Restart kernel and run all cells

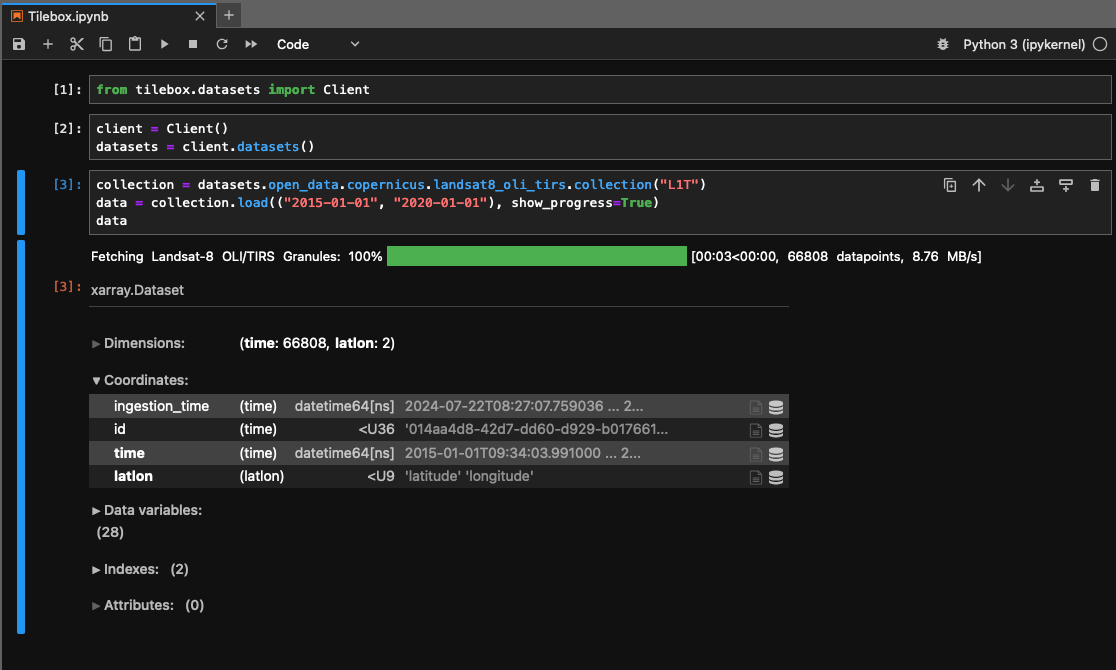point(251,44)
